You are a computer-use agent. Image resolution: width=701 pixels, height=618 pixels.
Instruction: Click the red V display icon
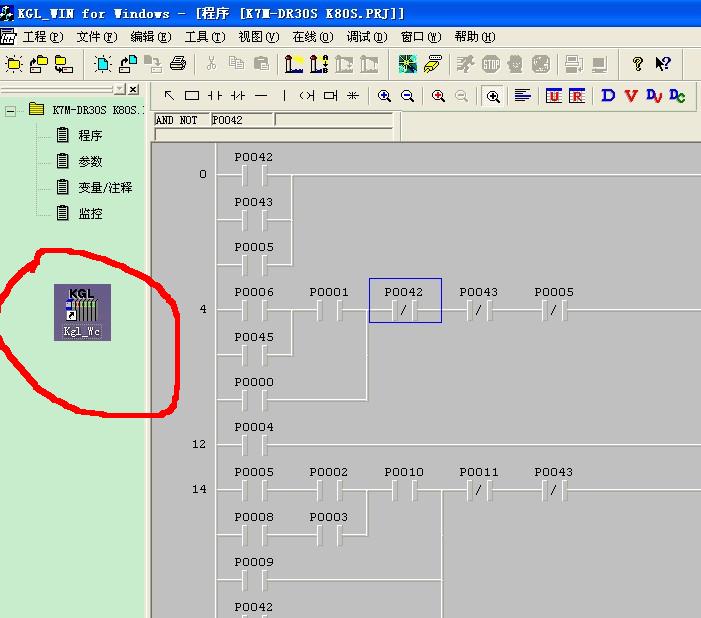tap(630, 96)
